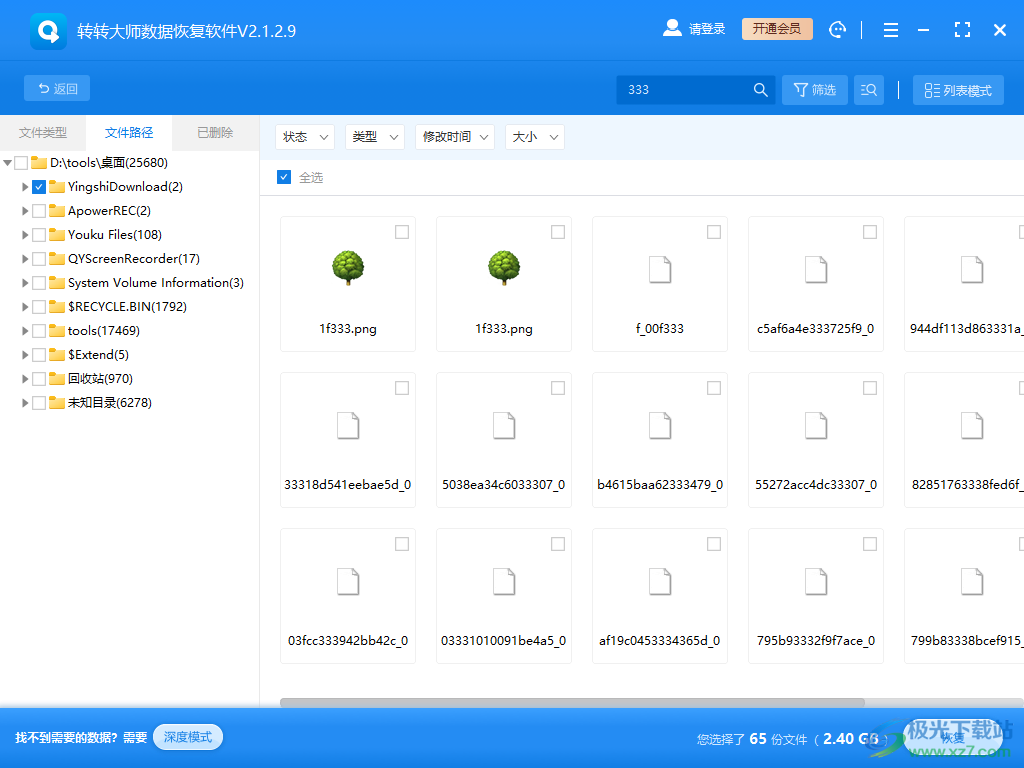Open the advanced search icon beside 筛选
Viewport: 1024px width, 768px height.
[x=869, y=90]
